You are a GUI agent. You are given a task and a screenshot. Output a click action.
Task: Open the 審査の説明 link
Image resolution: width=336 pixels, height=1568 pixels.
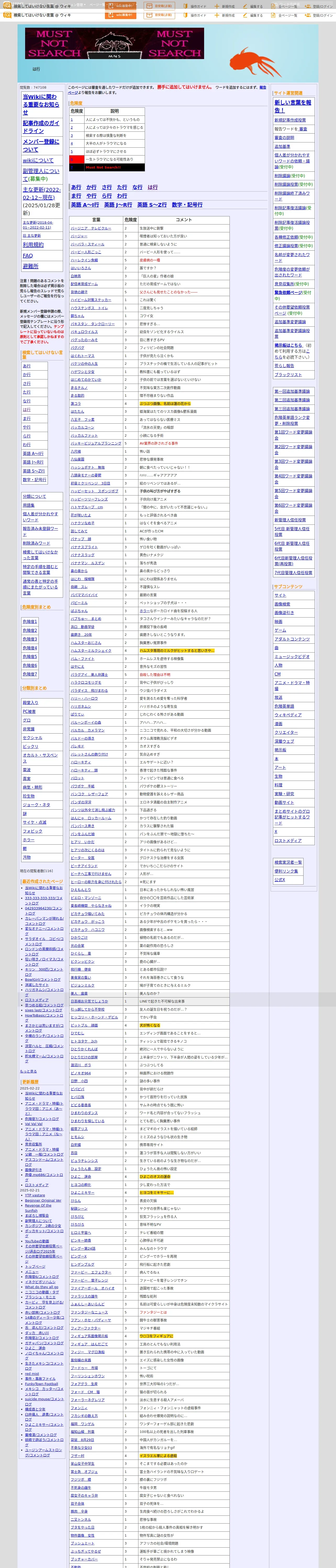coord(284,137)
